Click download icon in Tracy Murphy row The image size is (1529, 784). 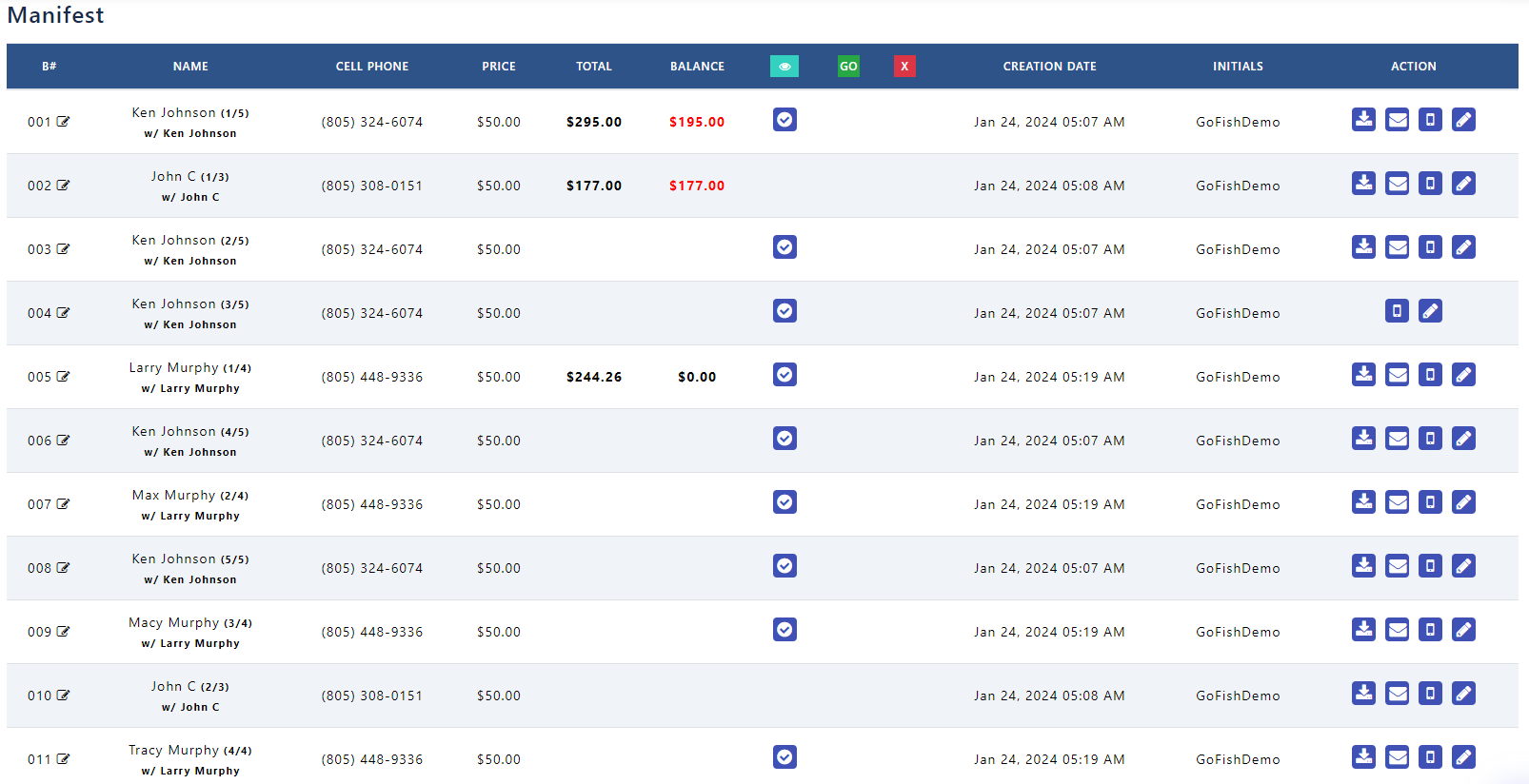tap(1363, 757)
